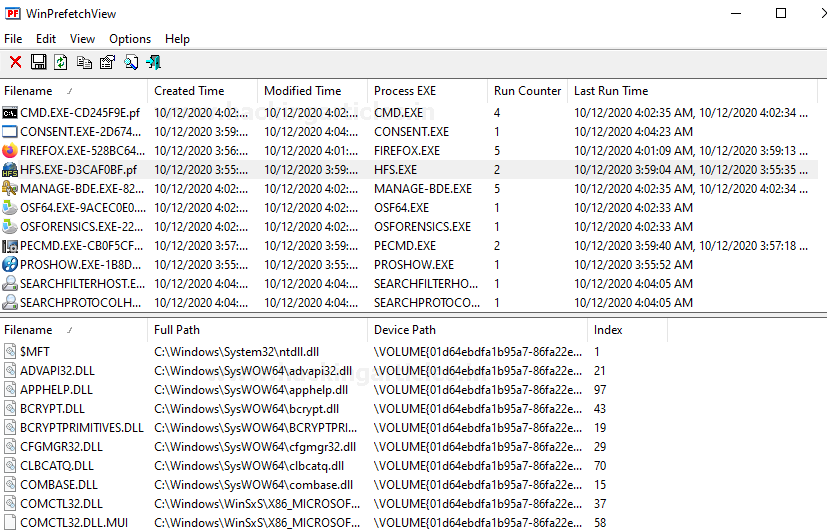The width and height of the screenshot is (827, 532).
Task: Click the MANAGE-BDE.EXE keys icon
Action: [10, 189]
